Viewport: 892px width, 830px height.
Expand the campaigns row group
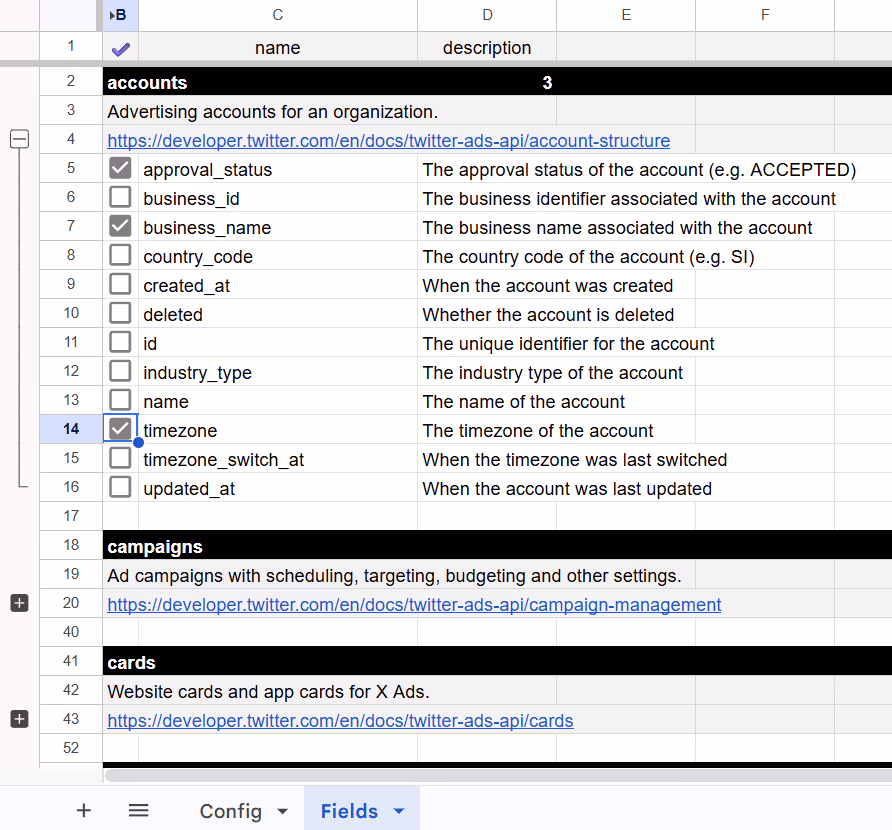pos(19,603)
